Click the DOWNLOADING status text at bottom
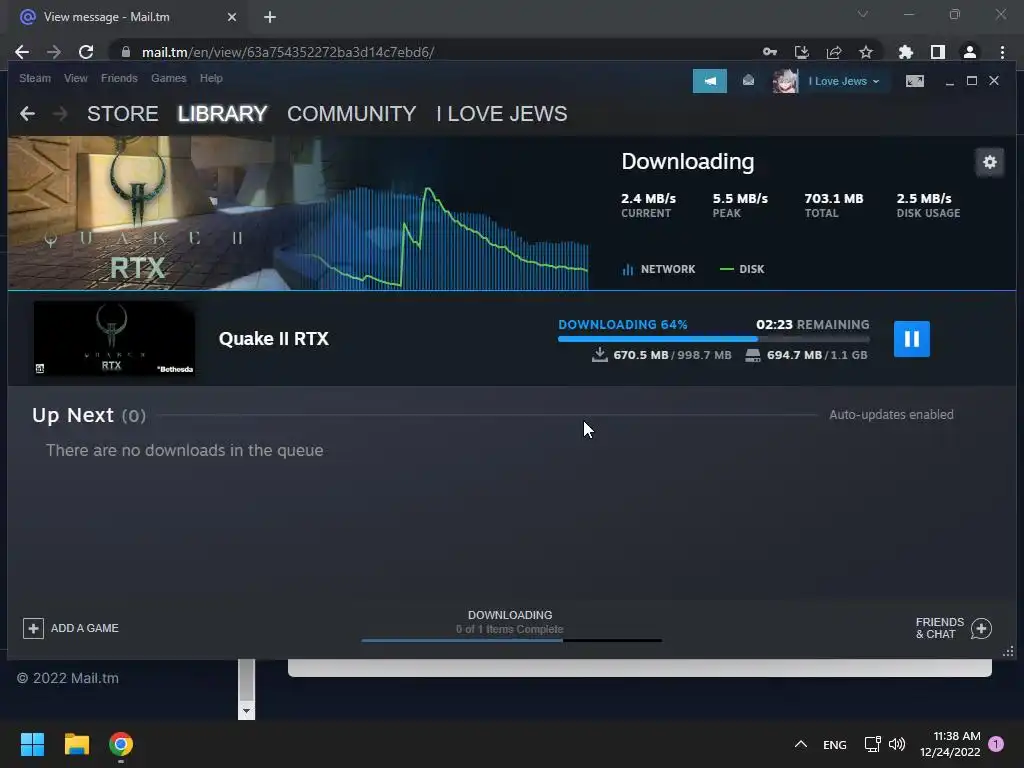The height and width of the screenshot is (768, 1024). (x=510, y=615)
